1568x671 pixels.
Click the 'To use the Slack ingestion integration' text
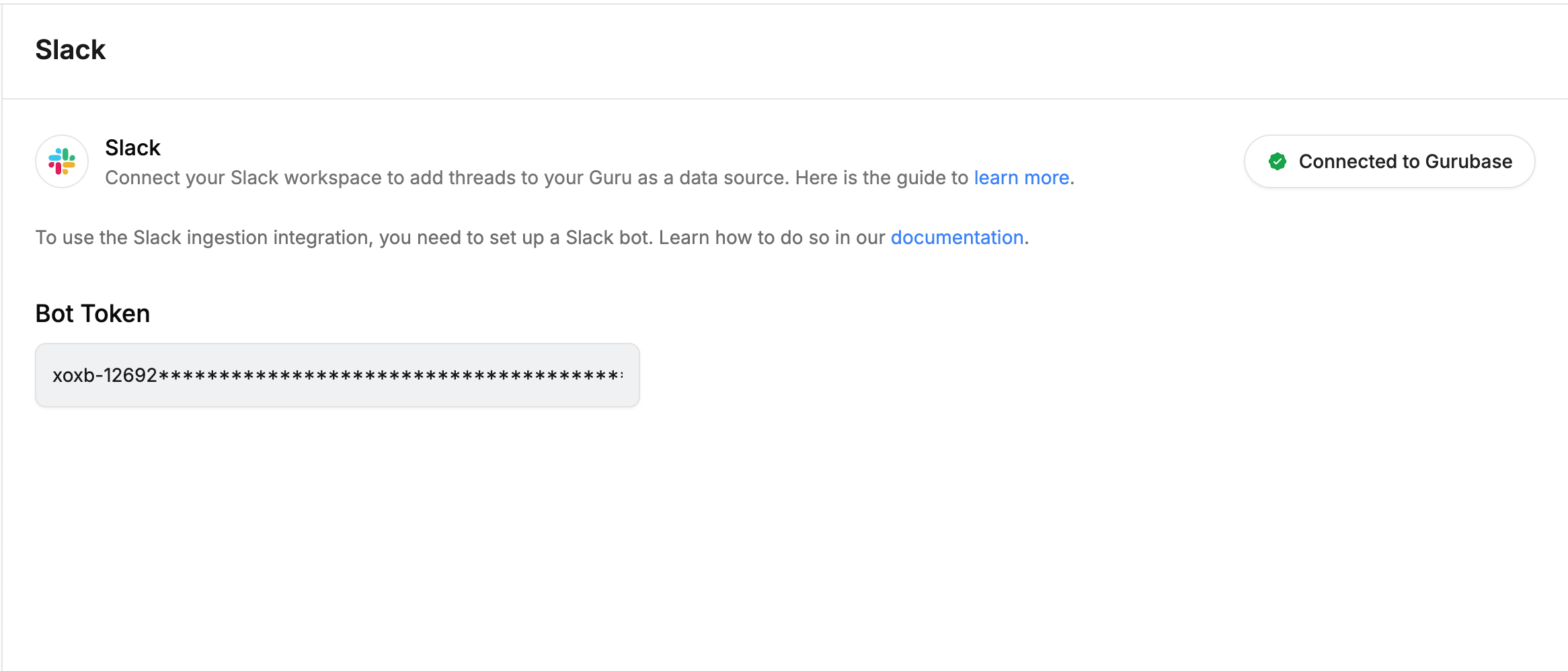[x=532, y=237]
